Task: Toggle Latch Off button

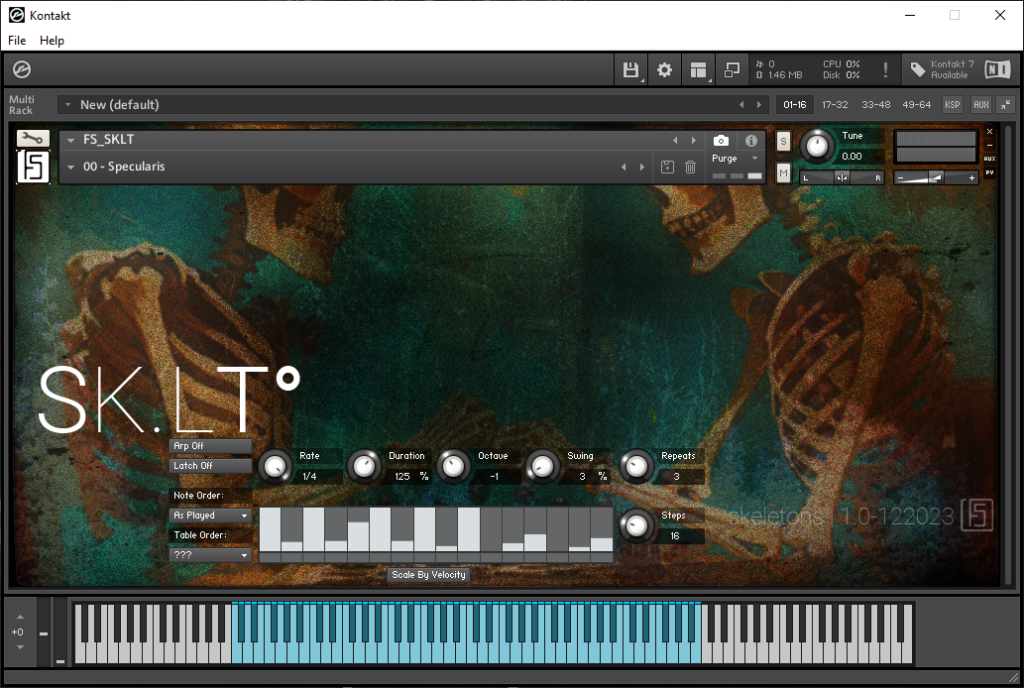Action: [x=210, y=466]
